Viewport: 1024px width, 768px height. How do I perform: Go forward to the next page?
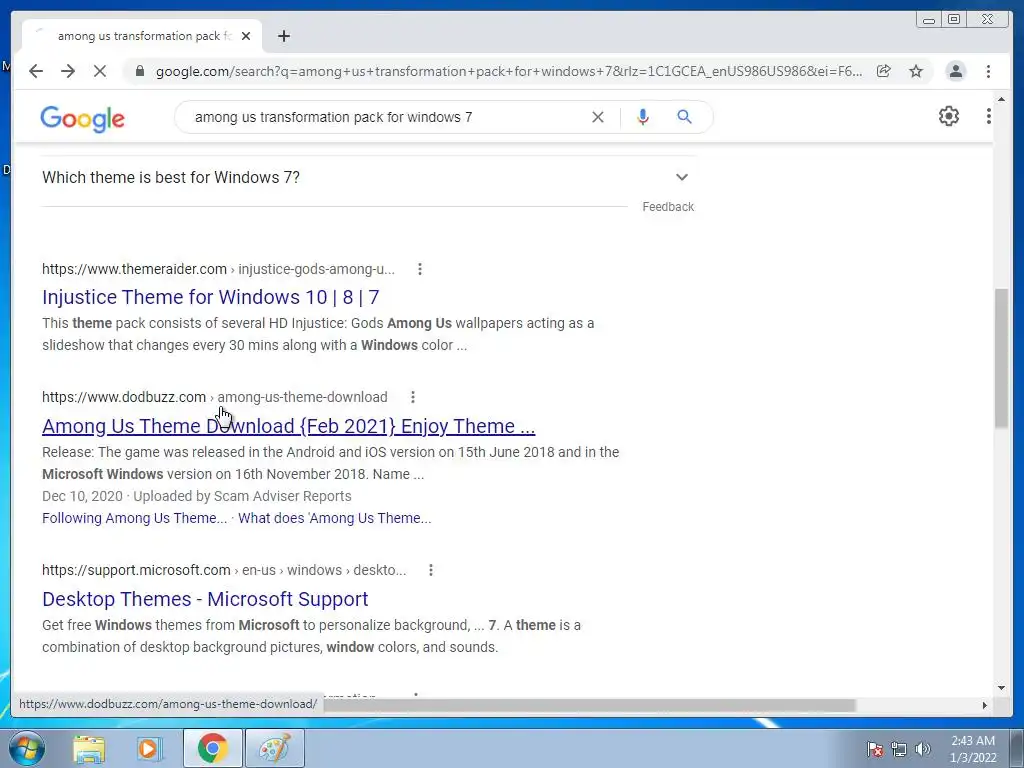pos(68,71)
